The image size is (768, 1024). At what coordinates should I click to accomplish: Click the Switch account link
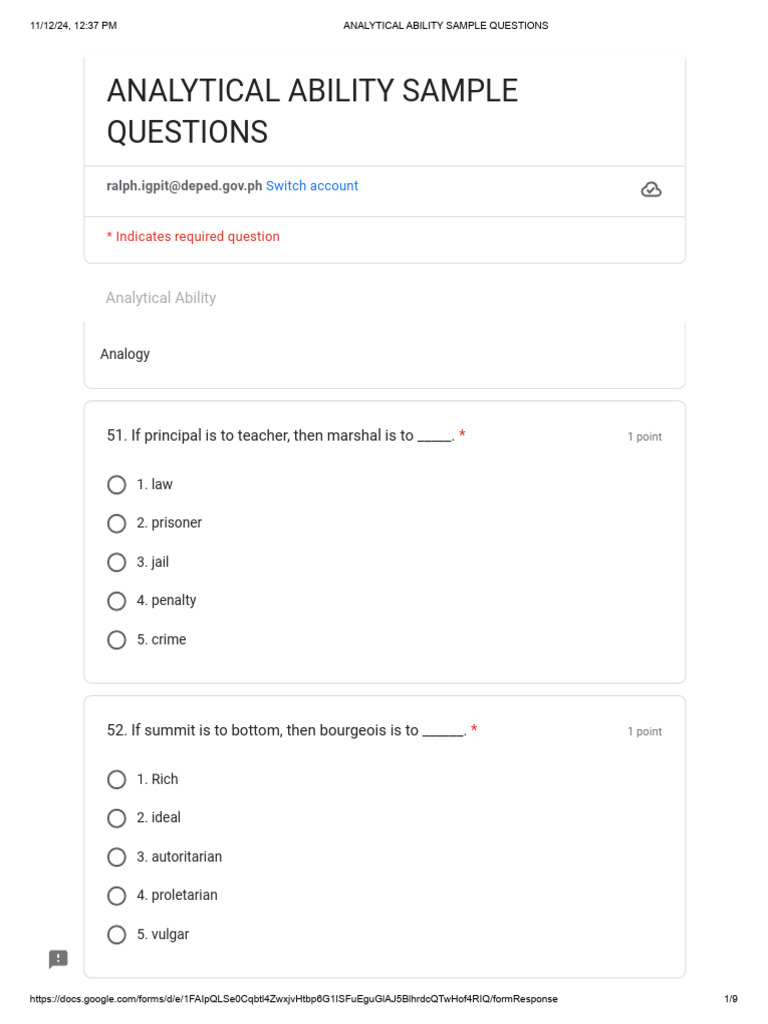(x=312, y=186)
